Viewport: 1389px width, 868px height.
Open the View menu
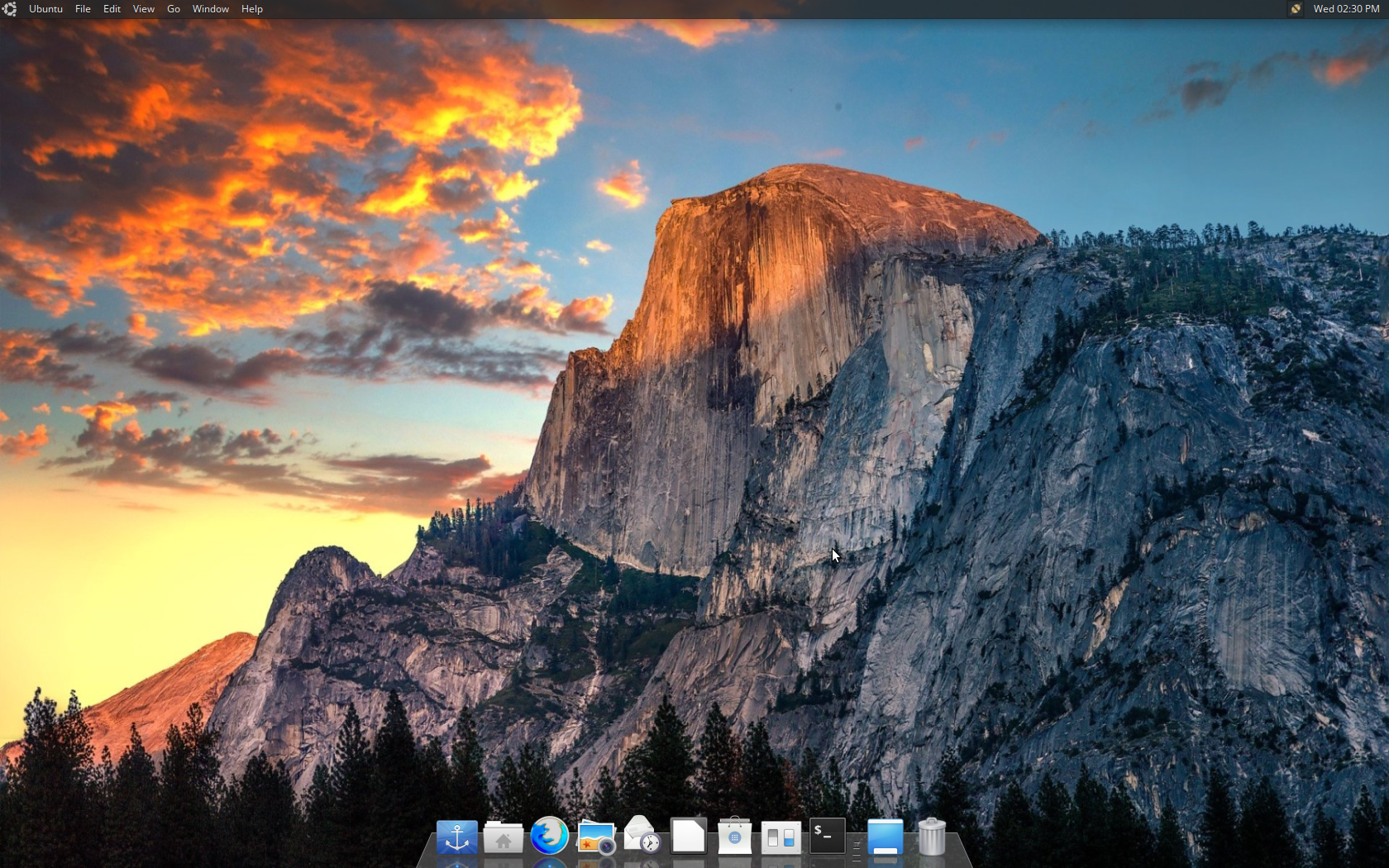coord(143,9)
